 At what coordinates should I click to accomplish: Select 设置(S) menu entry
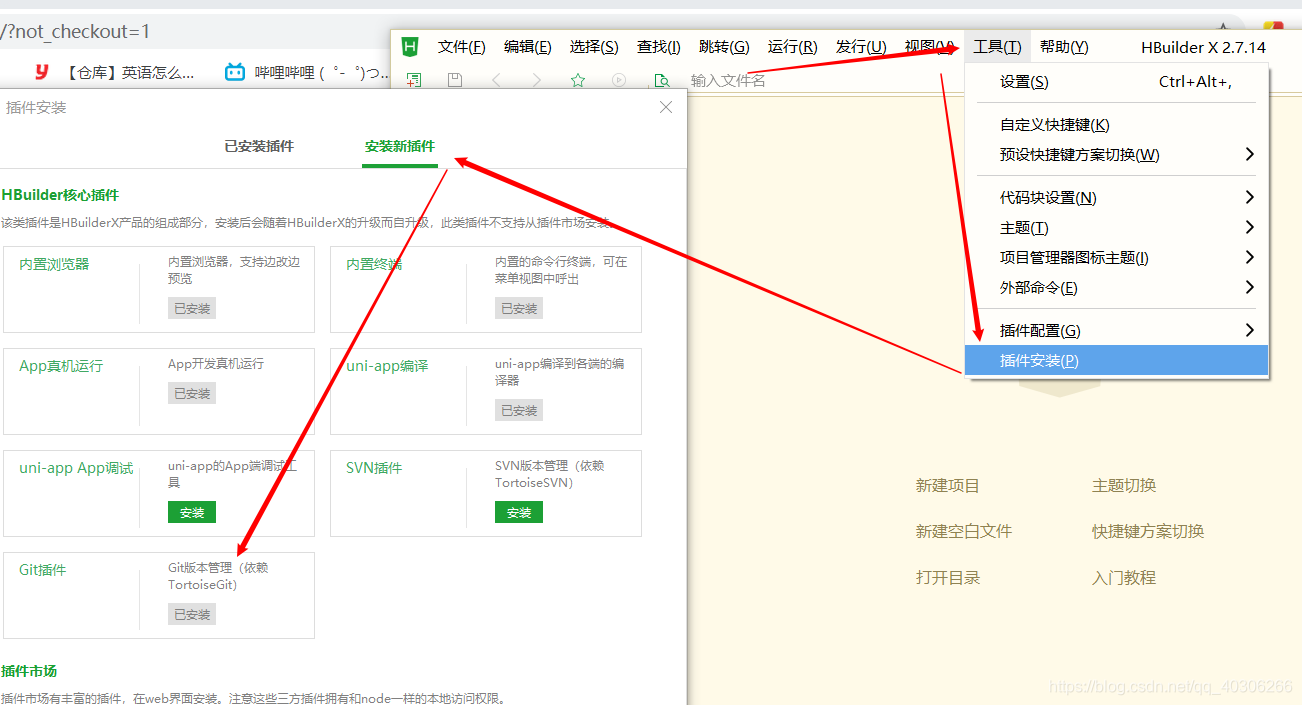(x=1117, y=82)
